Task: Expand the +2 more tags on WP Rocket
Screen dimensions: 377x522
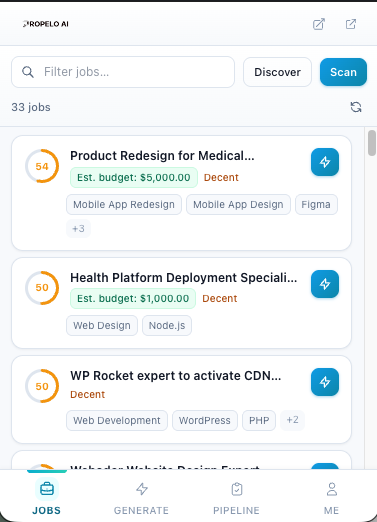Action: (x=292, y=420)
